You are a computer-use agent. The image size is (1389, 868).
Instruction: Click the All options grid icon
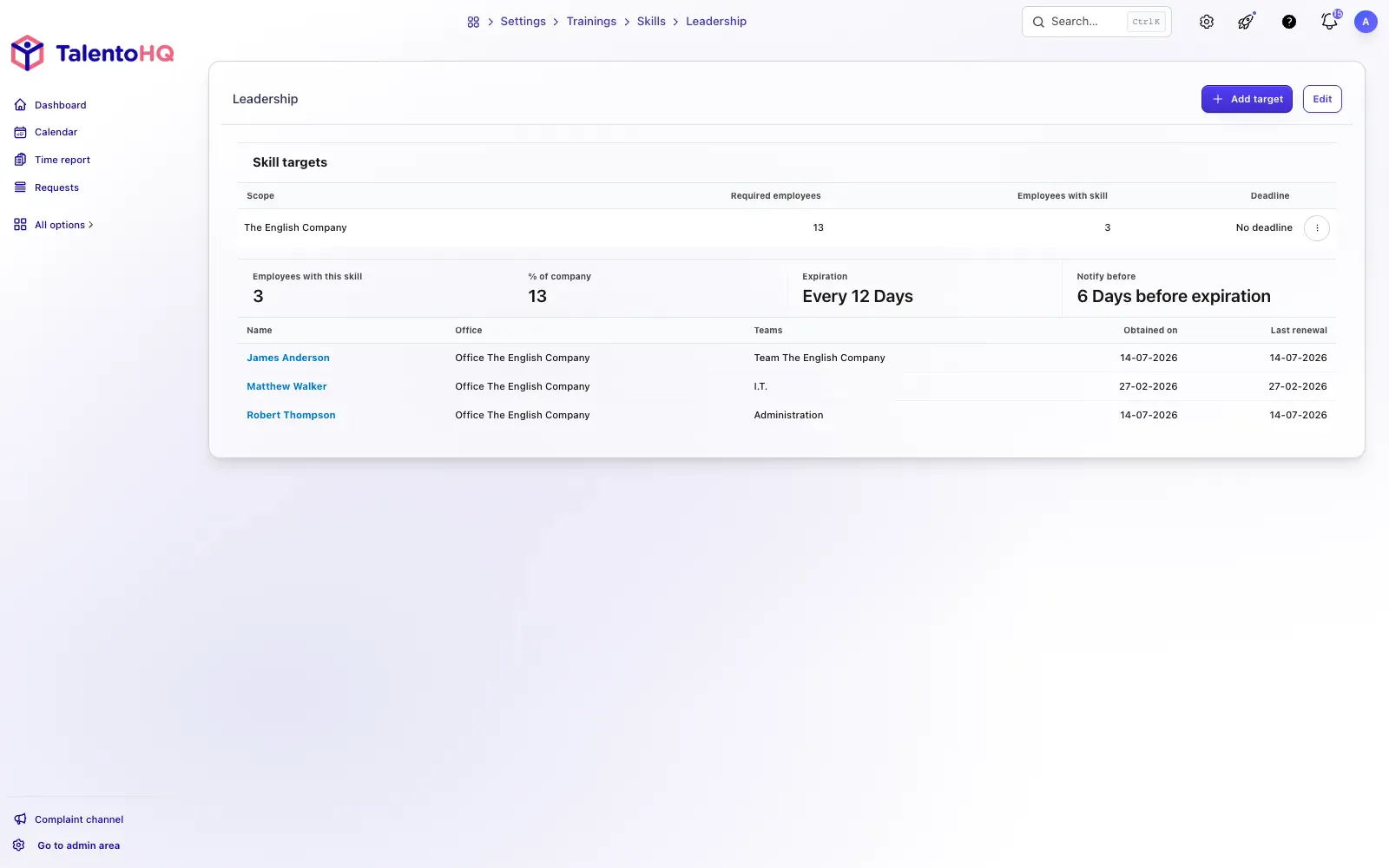tap(20, 225)
